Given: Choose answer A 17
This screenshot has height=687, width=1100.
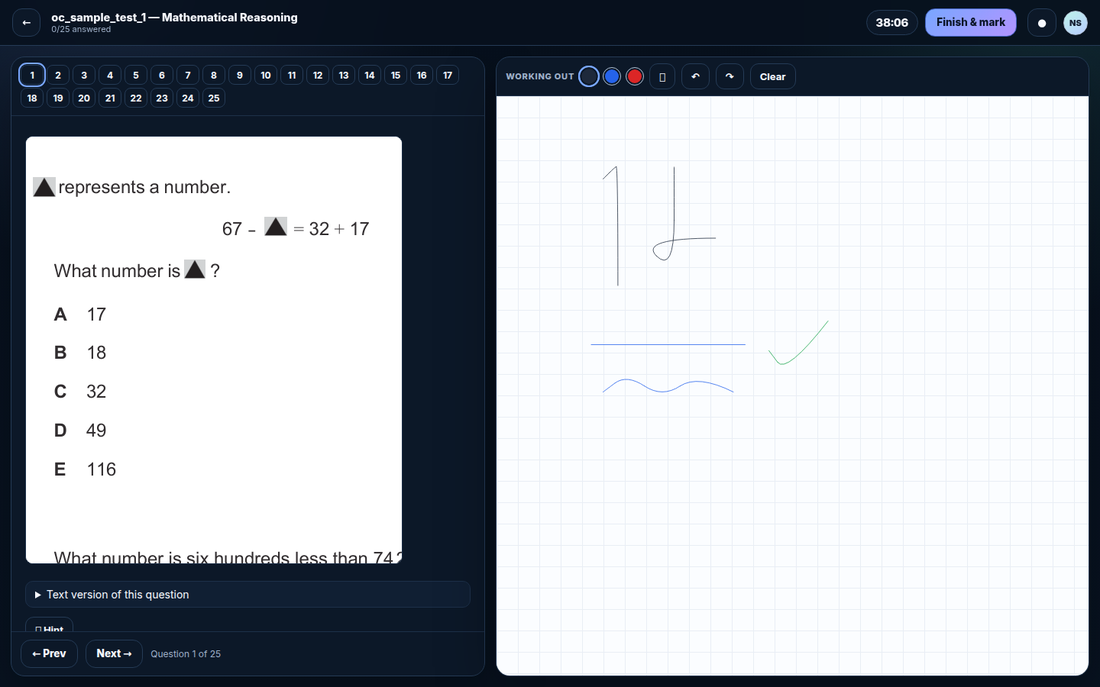Looking at the screenshot, I should point(80,314).
